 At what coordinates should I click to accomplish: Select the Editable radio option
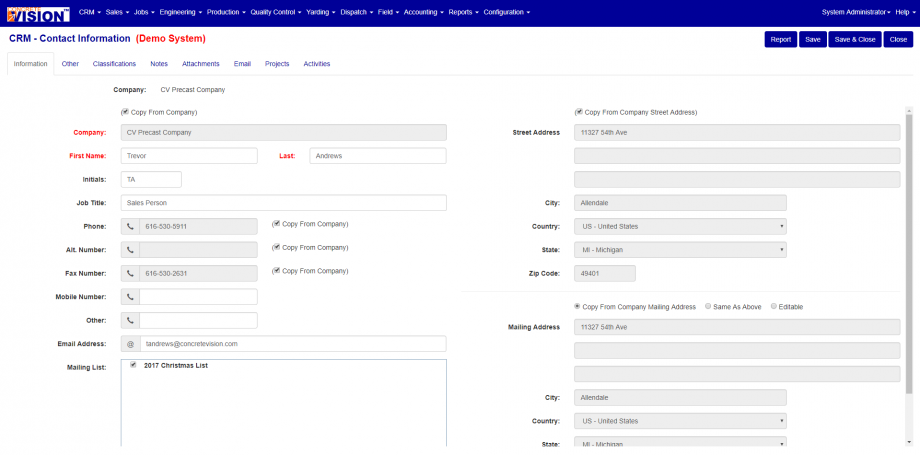pos(774,306)
